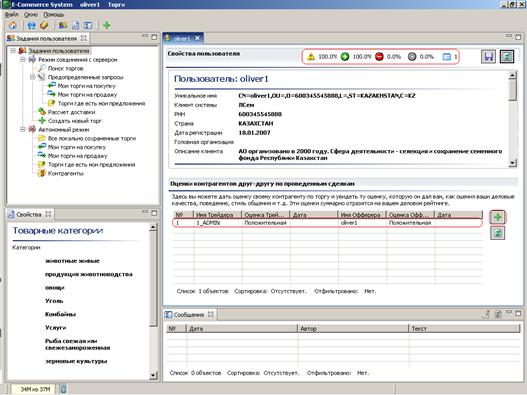Click the home icon in the toolbar
Viewport: 527px width, 395px height.
12,25
